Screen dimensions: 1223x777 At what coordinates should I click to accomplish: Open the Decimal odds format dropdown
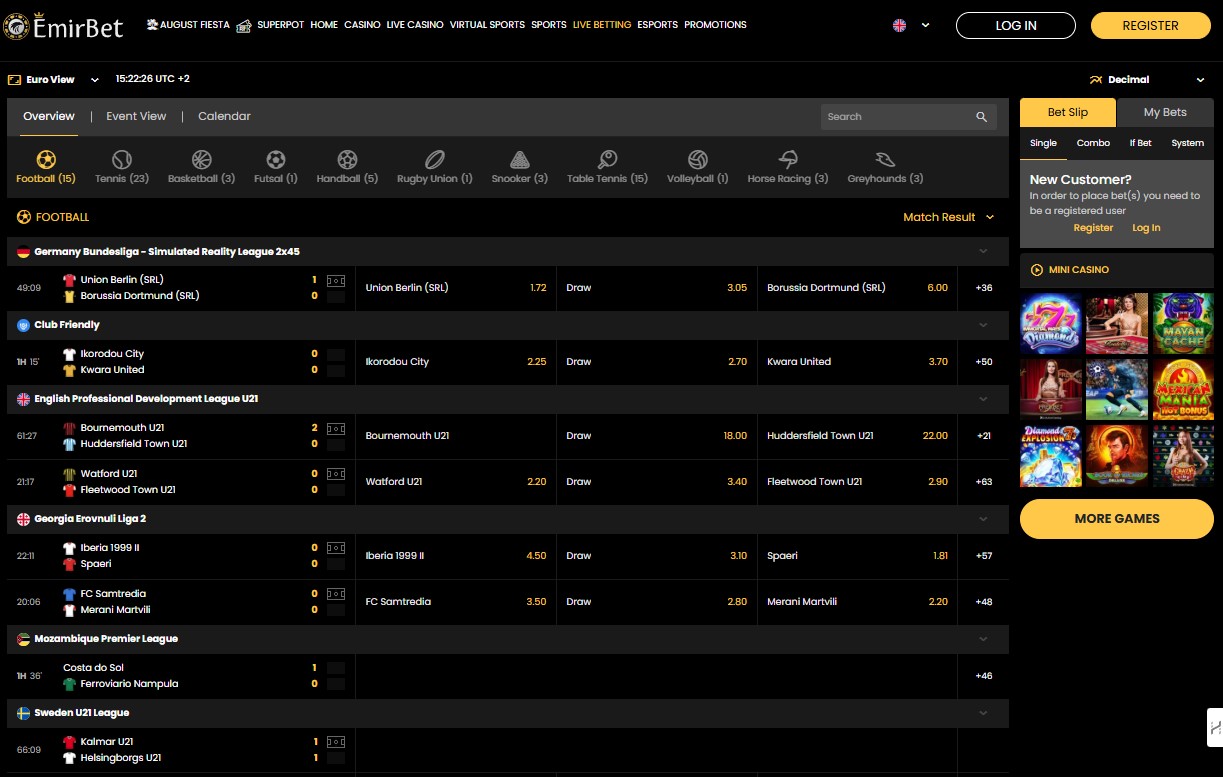pyautogui.click(x=1148, y=80)
